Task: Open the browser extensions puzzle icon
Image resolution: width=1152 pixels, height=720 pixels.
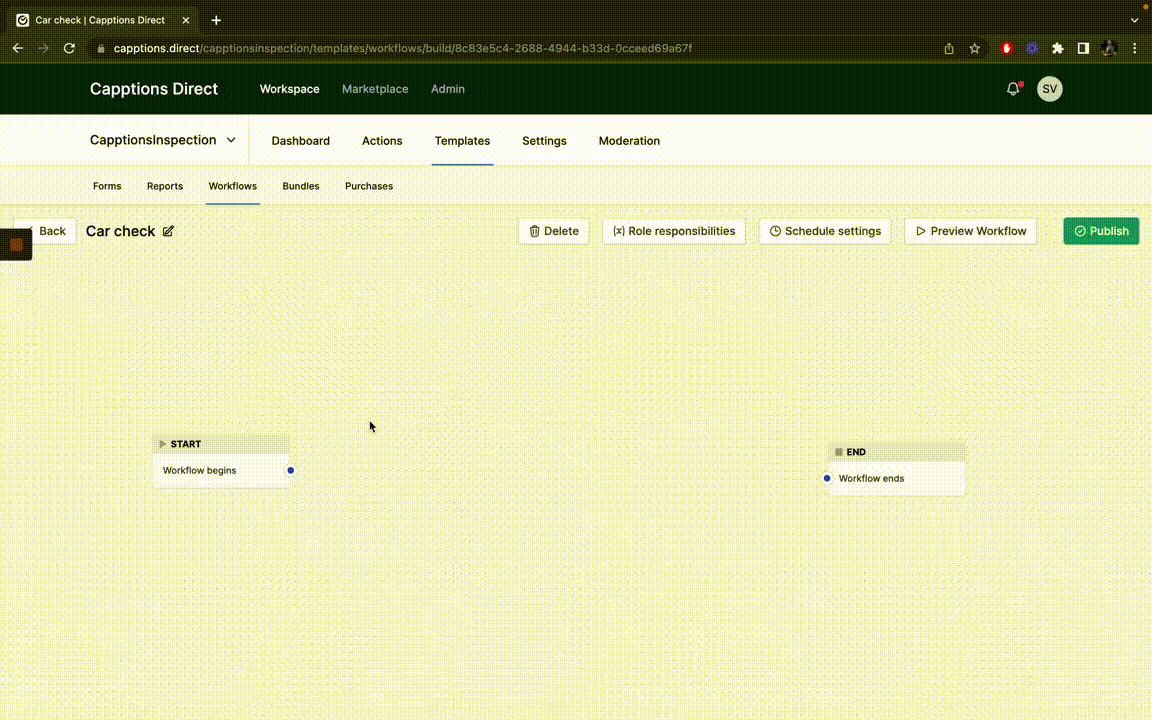Action: tap(1058, 48)
